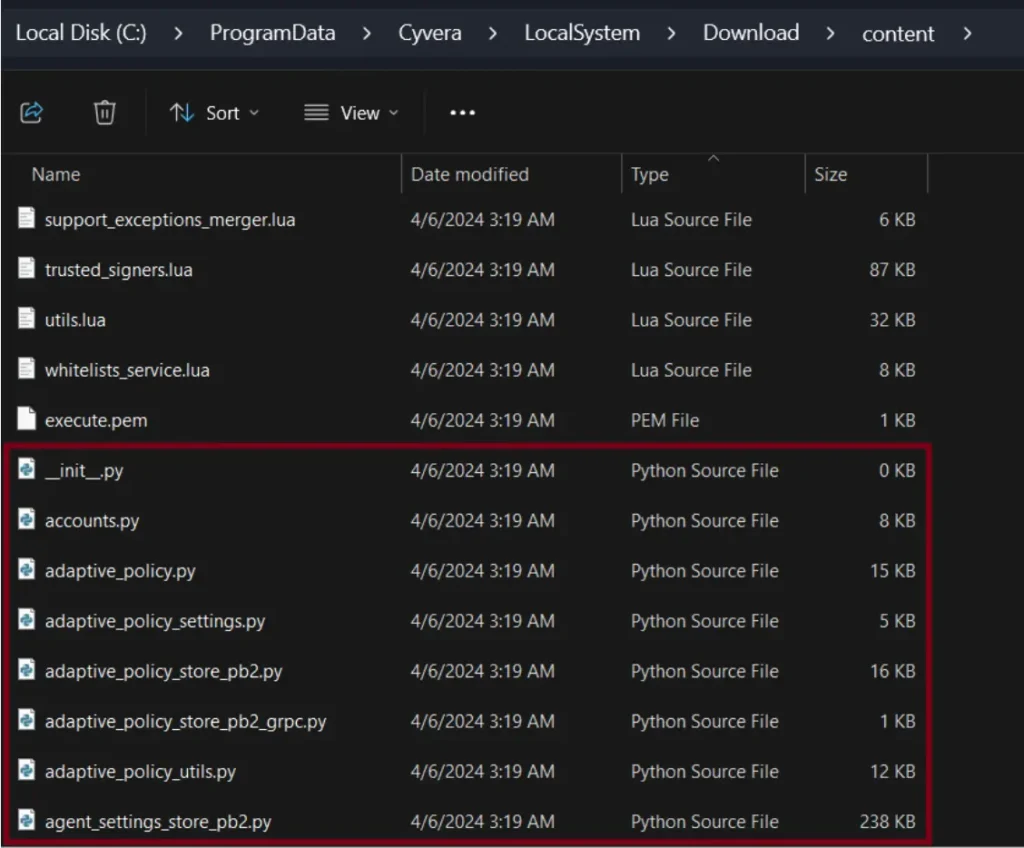Open the Sort dropdown menu
Viewport: 1024px width, 848px height.
(x=214, y=113)
